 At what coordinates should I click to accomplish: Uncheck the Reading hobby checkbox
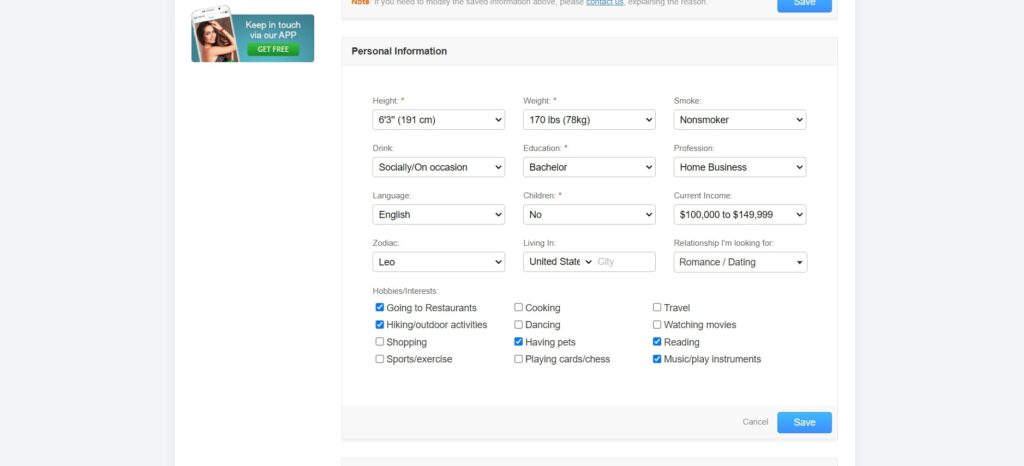[657, 342]
